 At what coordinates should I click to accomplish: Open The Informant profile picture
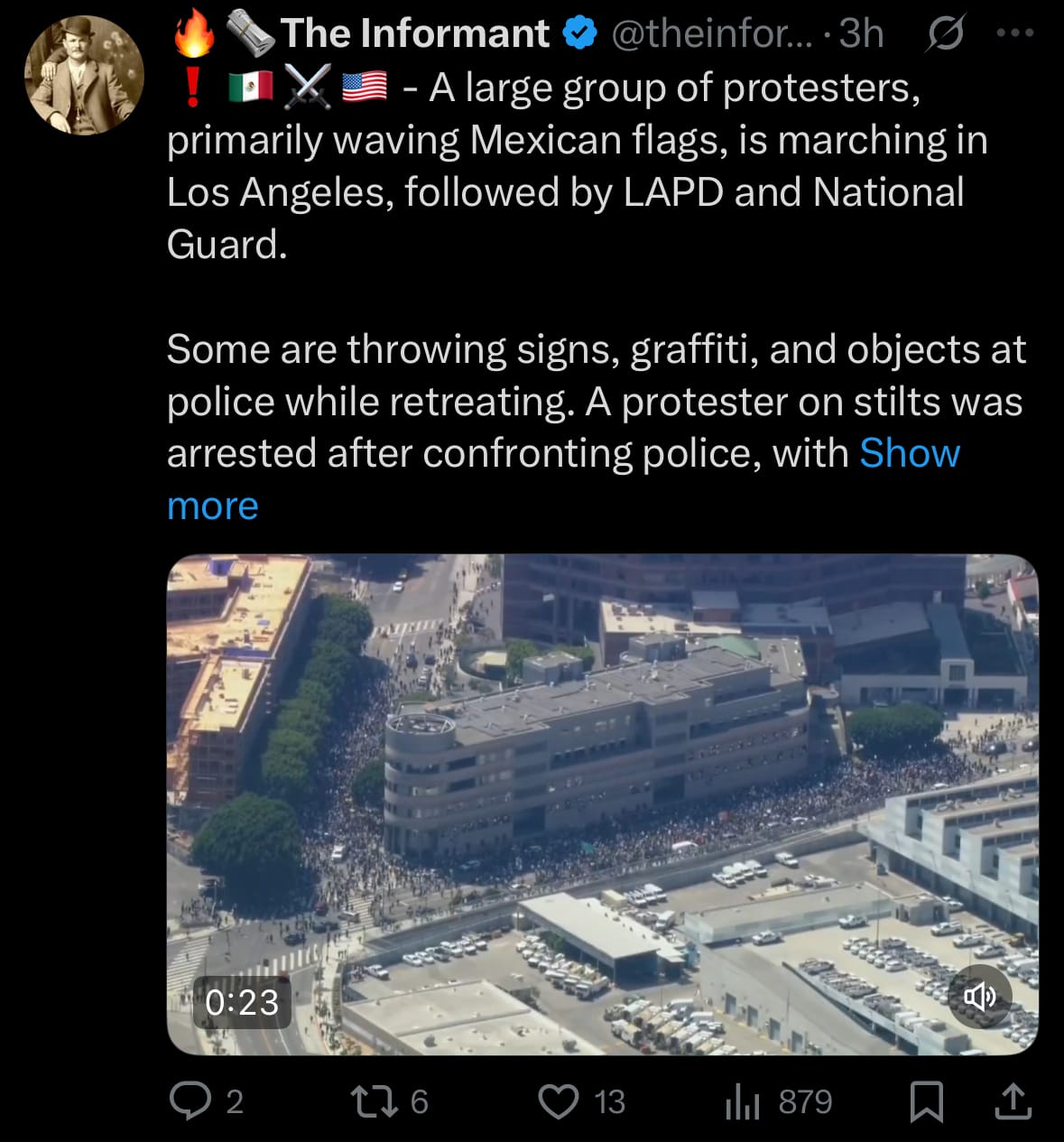click(85, 75)
